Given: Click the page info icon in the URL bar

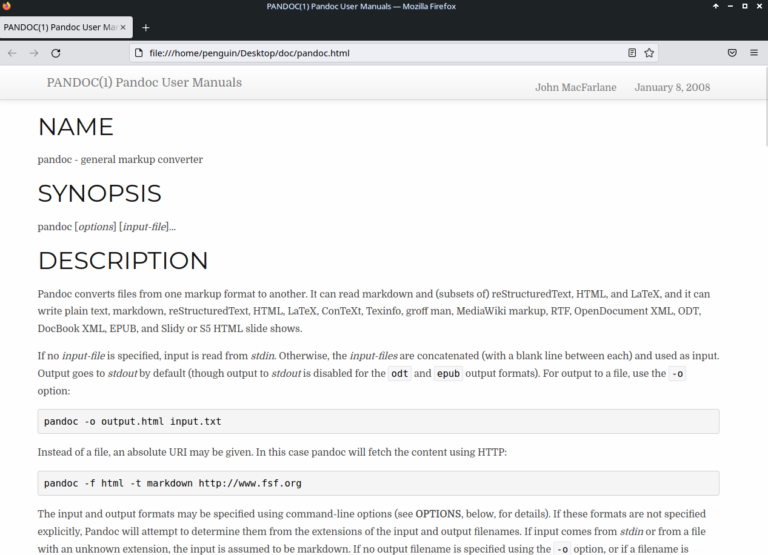Looking at the screenshot, I should point(139,53).
